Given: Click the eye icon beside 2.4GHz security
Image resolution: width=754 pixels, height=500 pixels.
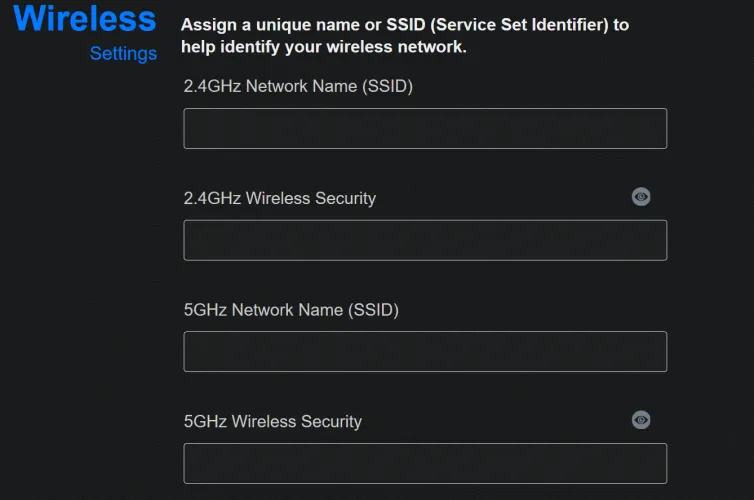Looking at the screenshot, I should (x=641, y=197).
